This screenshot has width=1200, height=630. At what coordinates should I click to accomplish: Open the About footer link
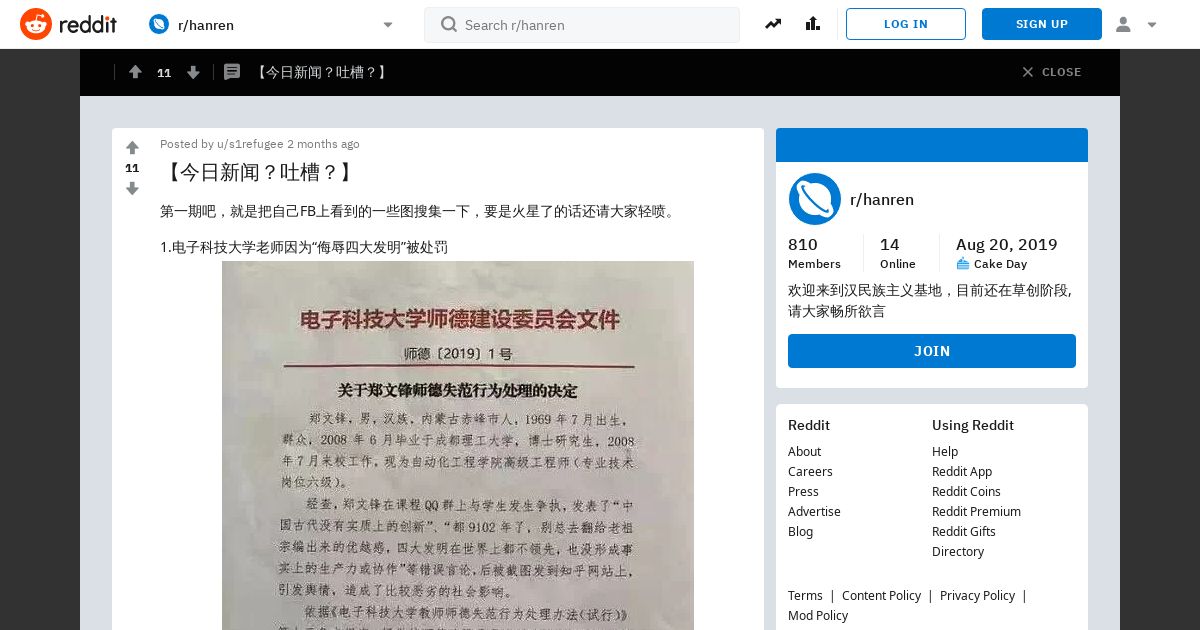tap(804, 451)
